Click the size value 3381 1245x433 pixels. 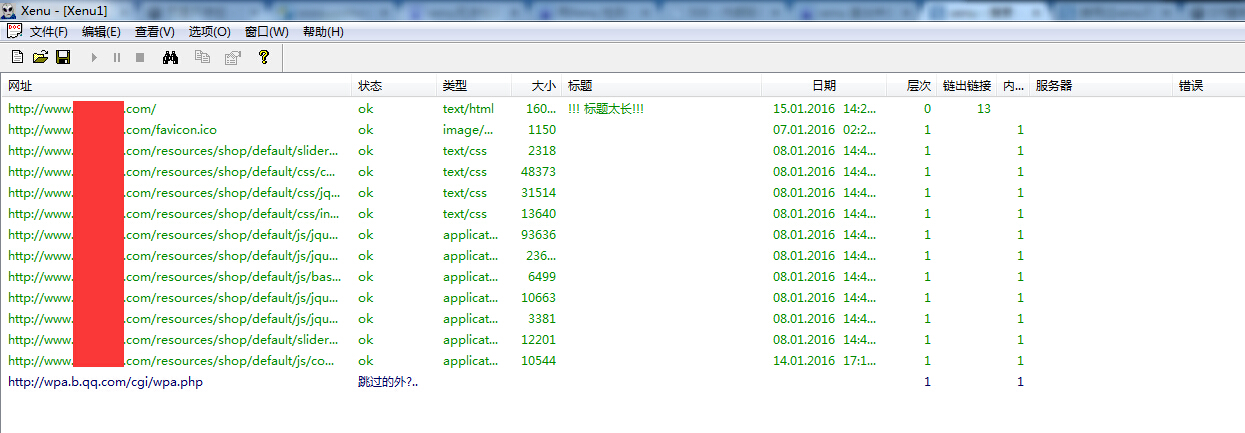tap(542, 319)
